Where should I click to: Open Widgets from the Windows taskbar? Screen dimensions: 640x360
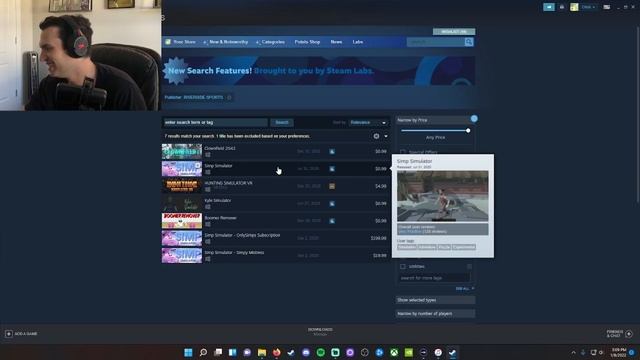(x=232, y=352)
